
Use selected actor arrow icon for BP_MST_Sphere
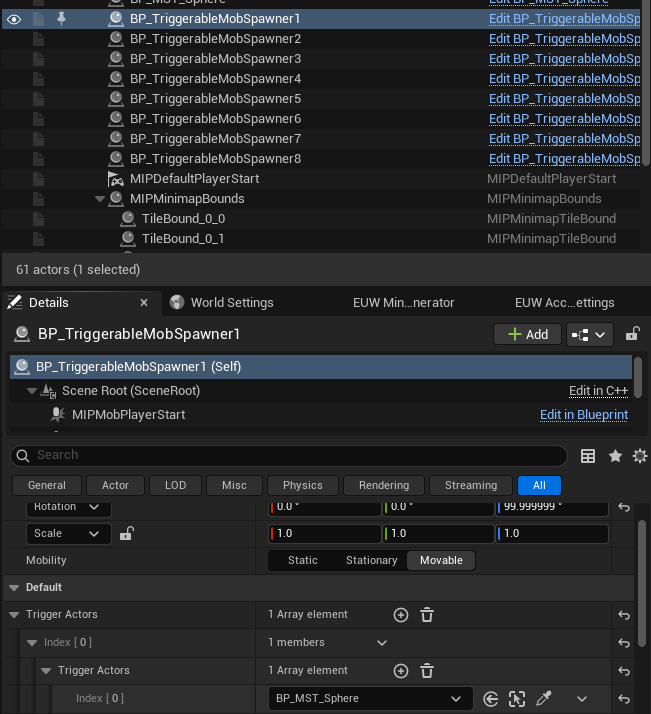490,699
